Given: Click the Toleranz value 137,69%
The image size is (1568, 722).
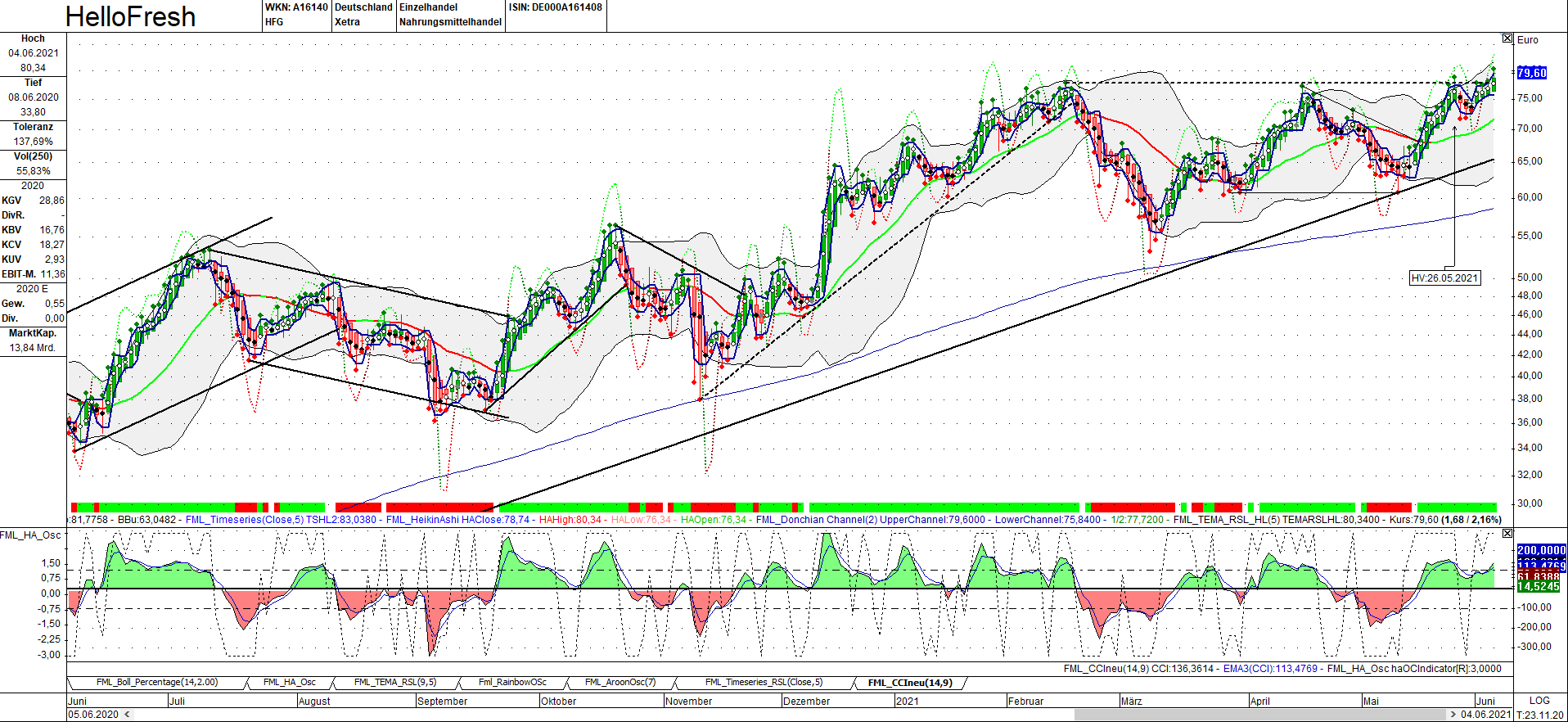Looking at the screenshot, I should (x=33, y=142).
